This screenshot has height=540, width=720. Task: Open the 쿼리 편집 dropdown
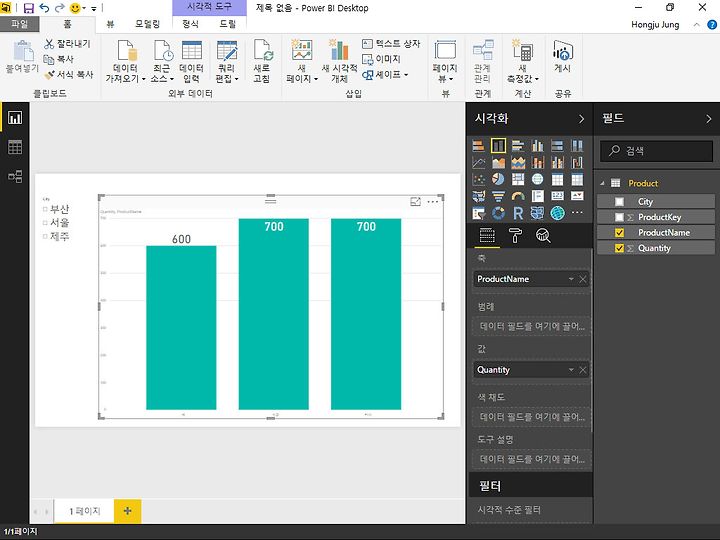(227, 62)
